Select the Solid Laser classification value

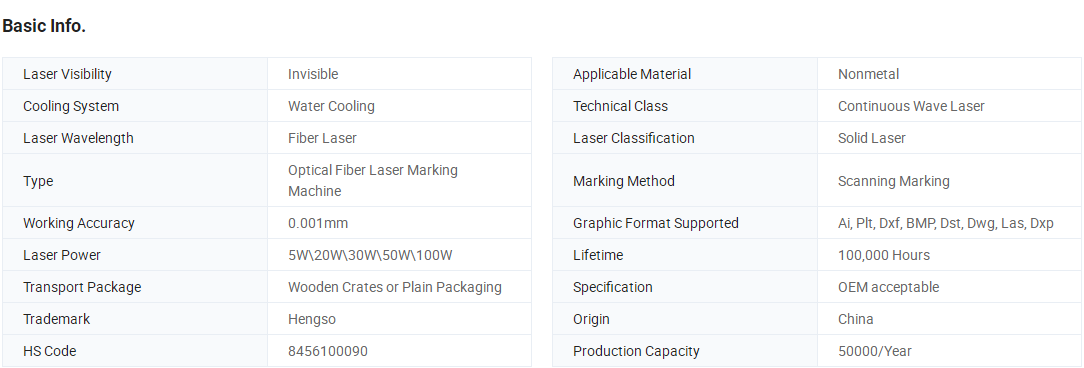pyautogui.click(x=871, y=138)
